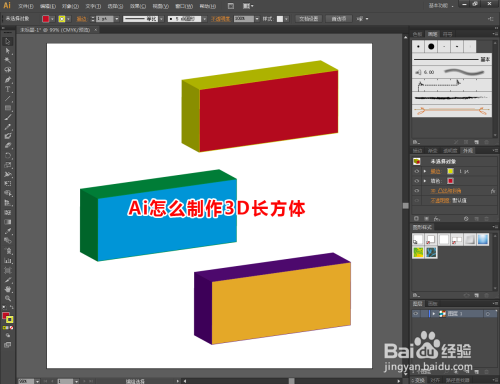Screen dimensions: 500x384
Task: Open the 编辑(E) menu
Action: tap(48, 6)
